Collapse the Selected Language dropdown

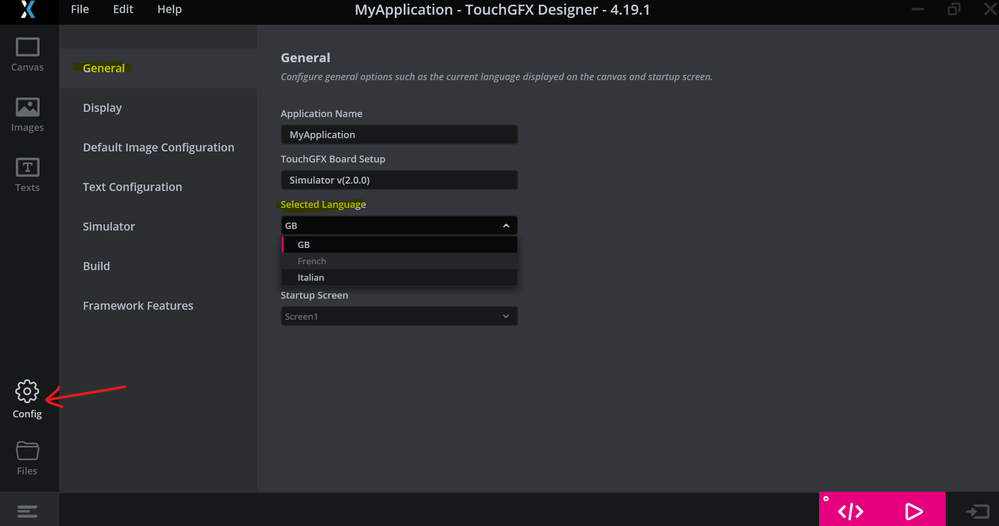[x=399, y=225]
